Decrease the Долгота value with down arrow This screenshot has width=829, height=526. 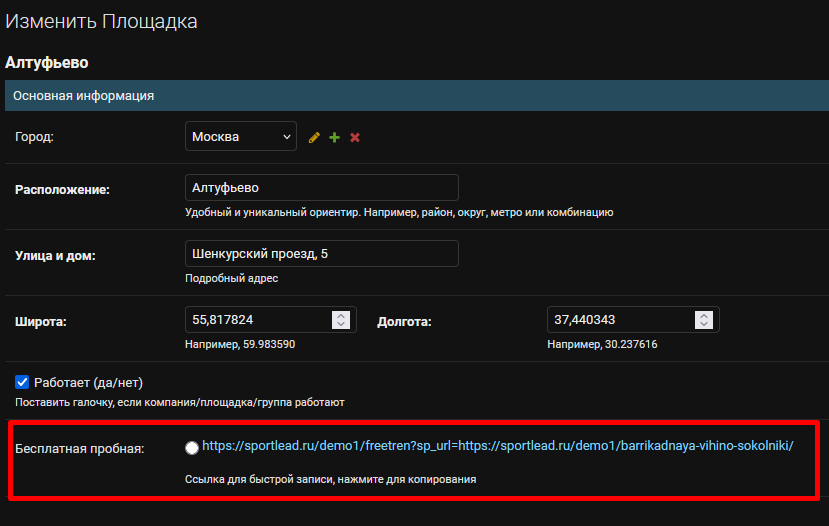point(704,324)
